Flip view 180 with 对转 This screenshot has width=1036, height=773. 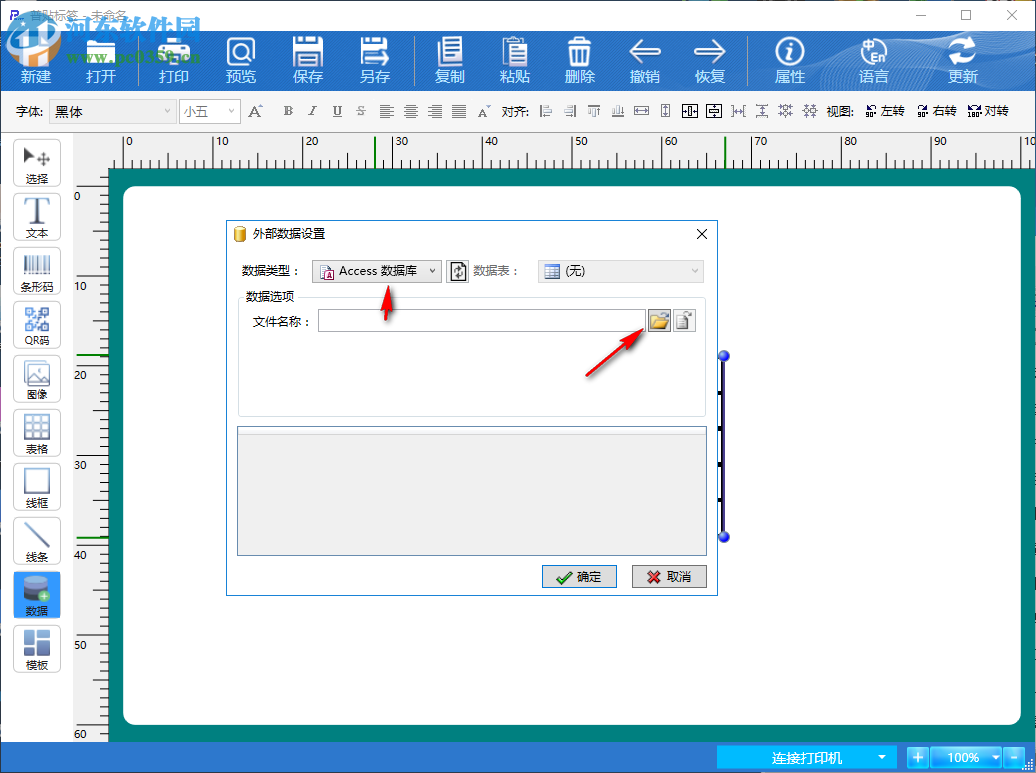coord(988,111)
